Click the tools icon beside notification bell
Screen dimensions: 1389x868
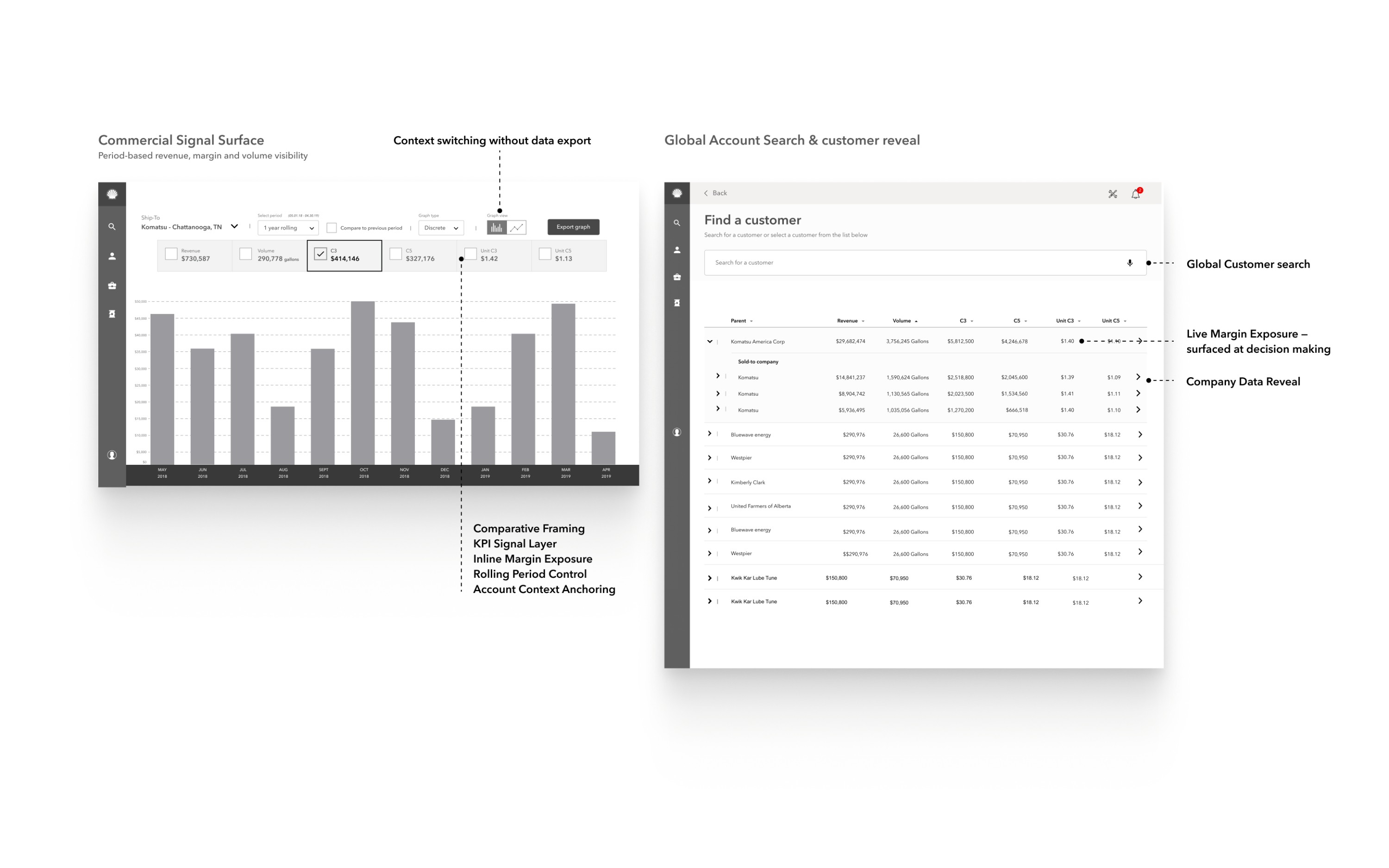point(1112,194)
